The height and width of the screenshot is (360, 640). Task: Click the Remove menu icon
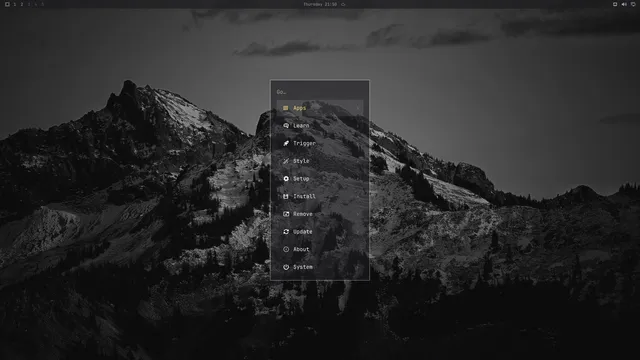coord(286,214)
